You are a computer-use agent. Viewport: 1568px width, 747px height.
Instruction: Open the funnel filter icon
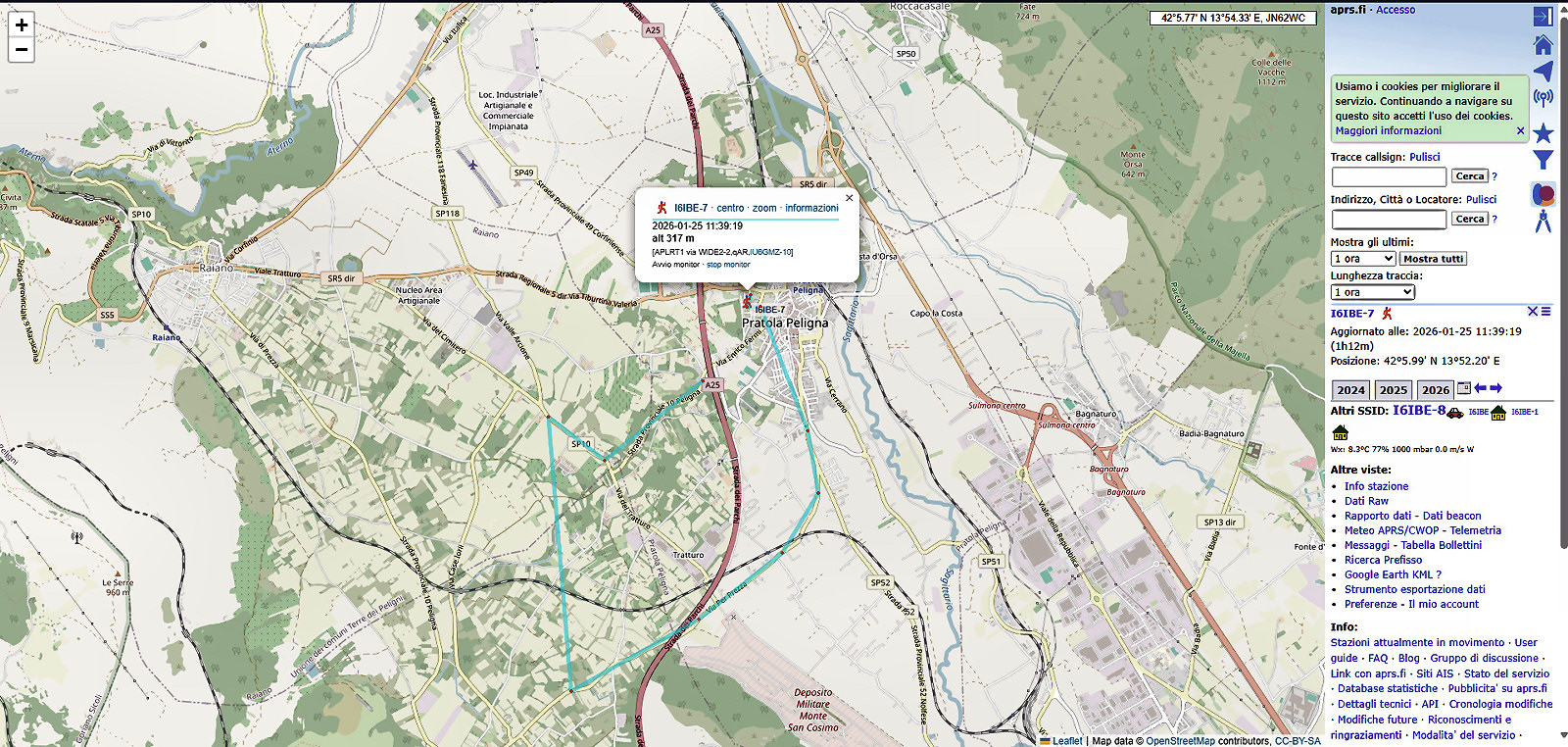1543,160
